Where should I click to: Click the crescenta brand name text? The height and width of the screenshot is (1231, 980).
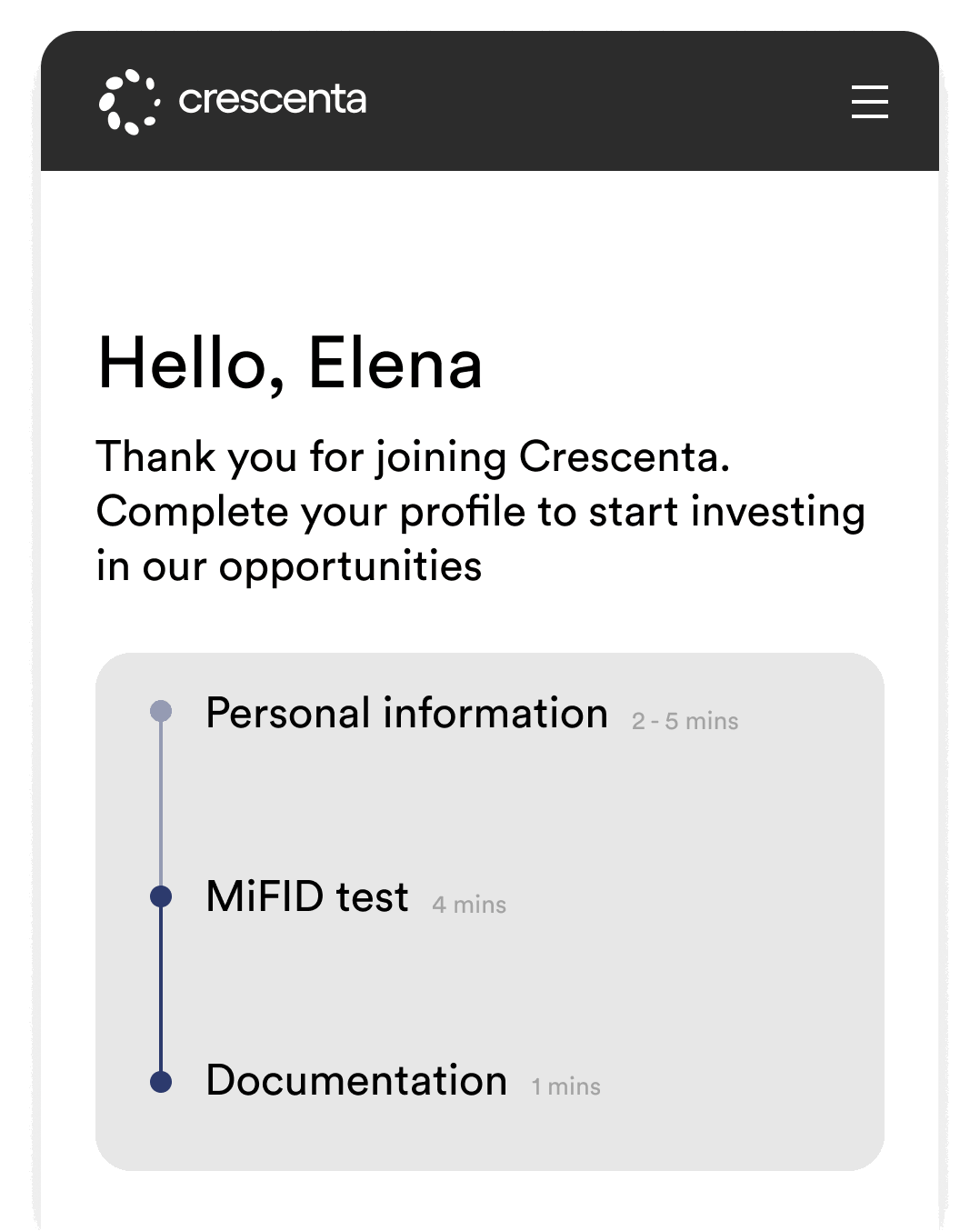coord(273,99)
